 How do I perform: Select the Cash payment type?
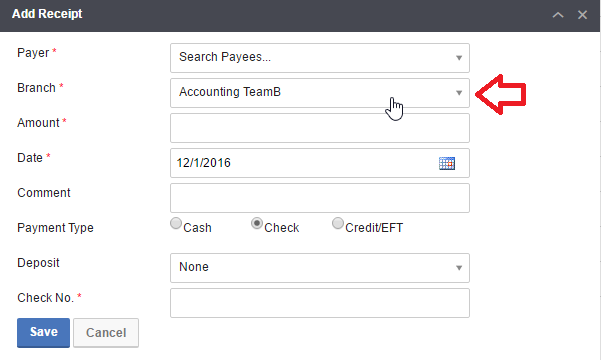(176, 223)
